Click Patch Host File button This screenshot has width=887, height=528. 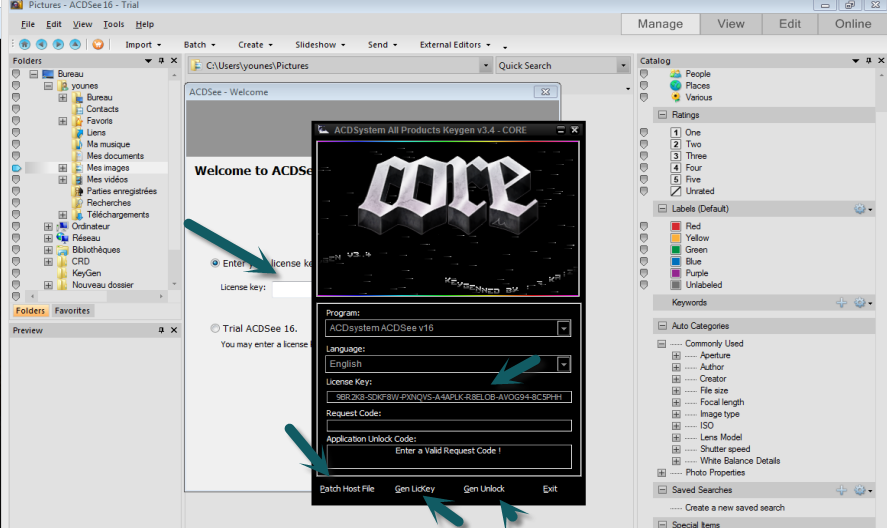tap(347, 489)
